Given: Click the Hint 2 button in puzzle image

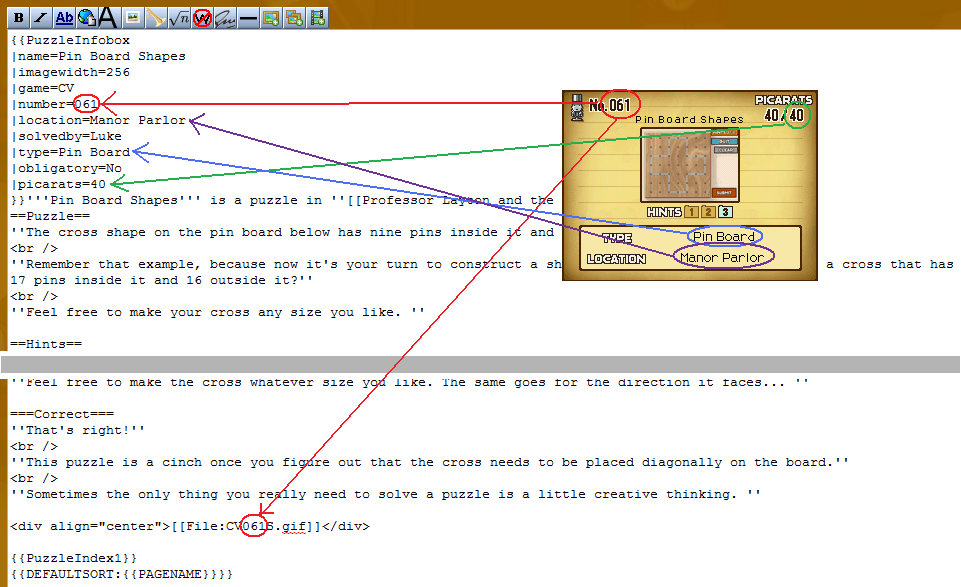Looking at the screenshot, I should pyautogui.click(x=708, y=212).
